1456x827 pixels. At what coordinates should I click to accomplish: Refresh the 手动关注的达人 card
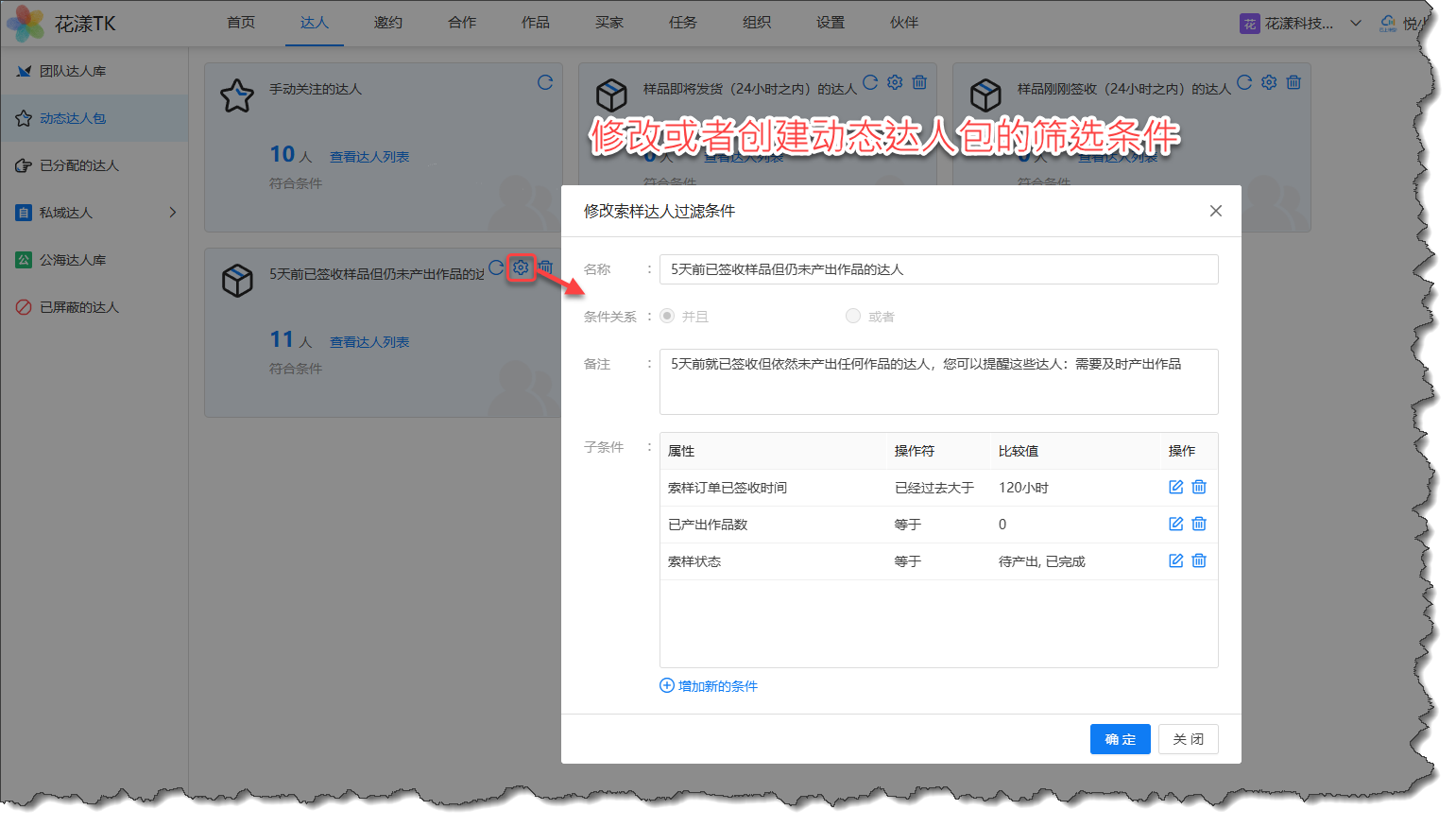(x=545, y=83)
